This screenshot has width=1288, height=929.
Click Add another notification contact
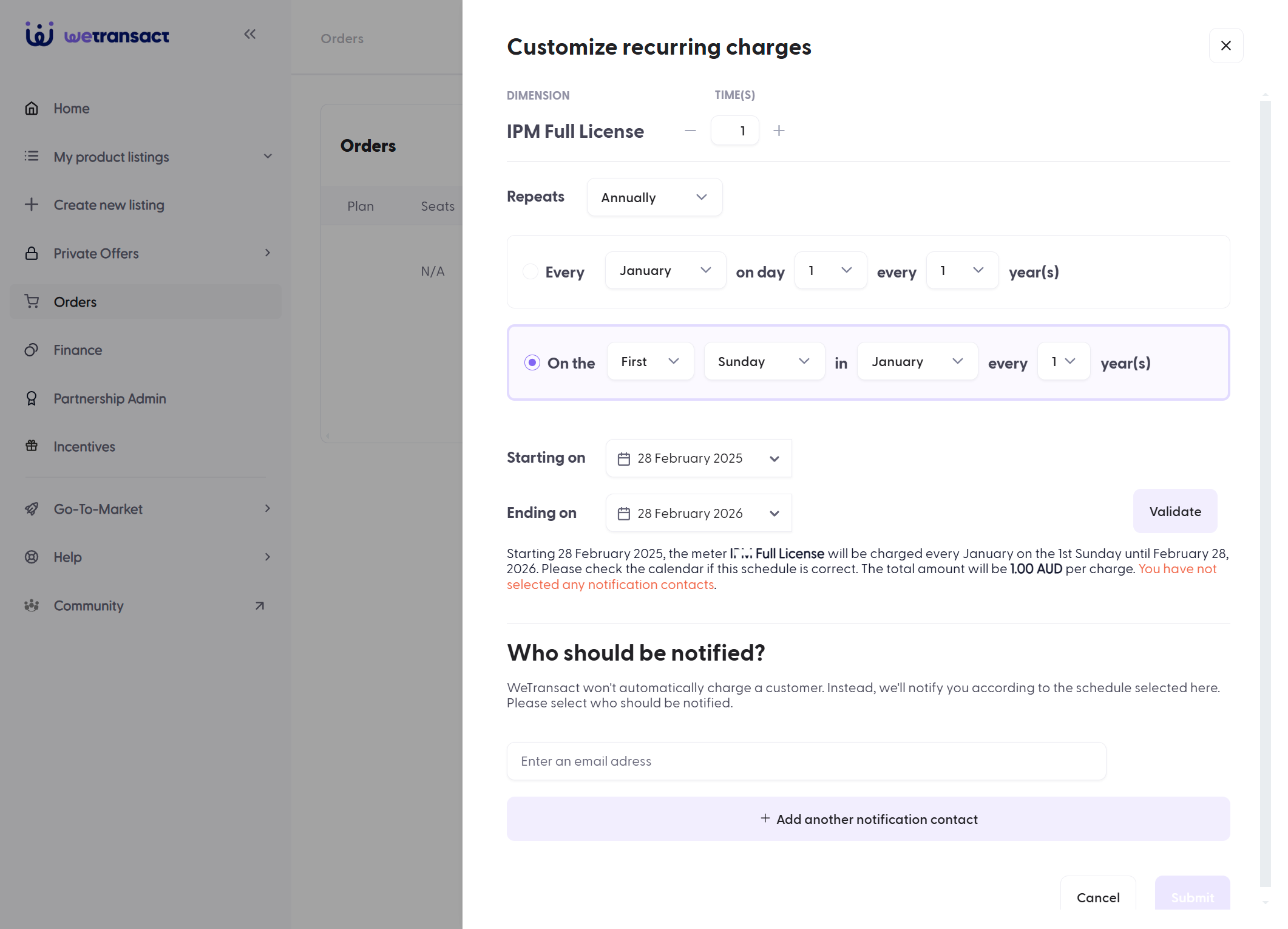[869, 819]
